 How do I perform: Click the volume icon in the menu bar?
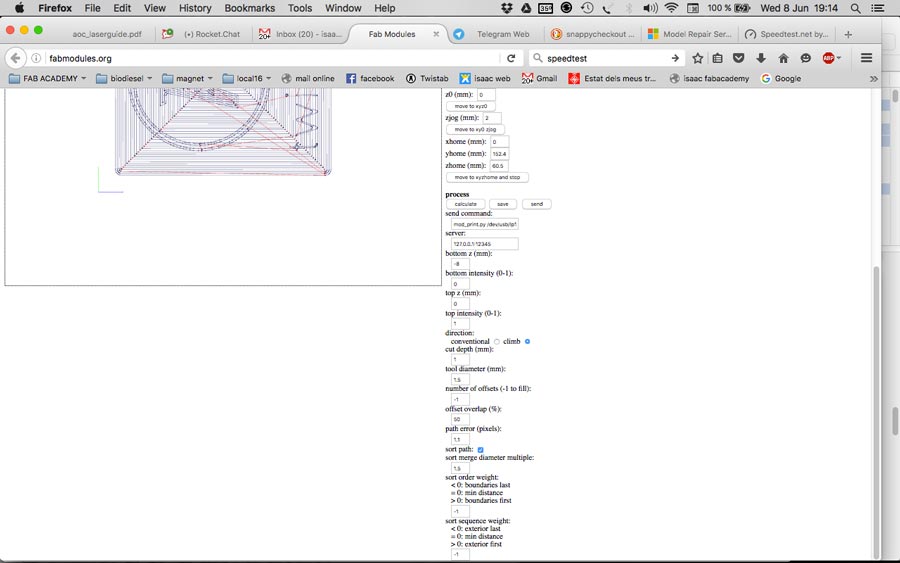coord(650,8)
